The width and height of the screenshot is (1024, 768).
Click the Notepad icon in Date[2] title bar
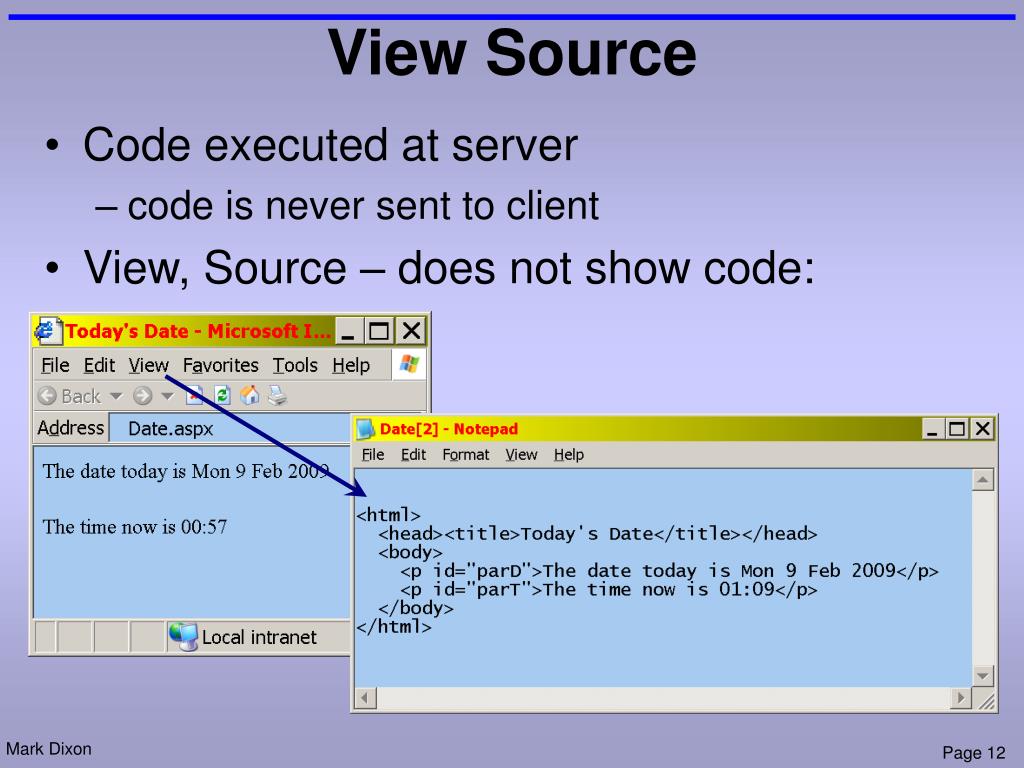(x=365, y=429)
